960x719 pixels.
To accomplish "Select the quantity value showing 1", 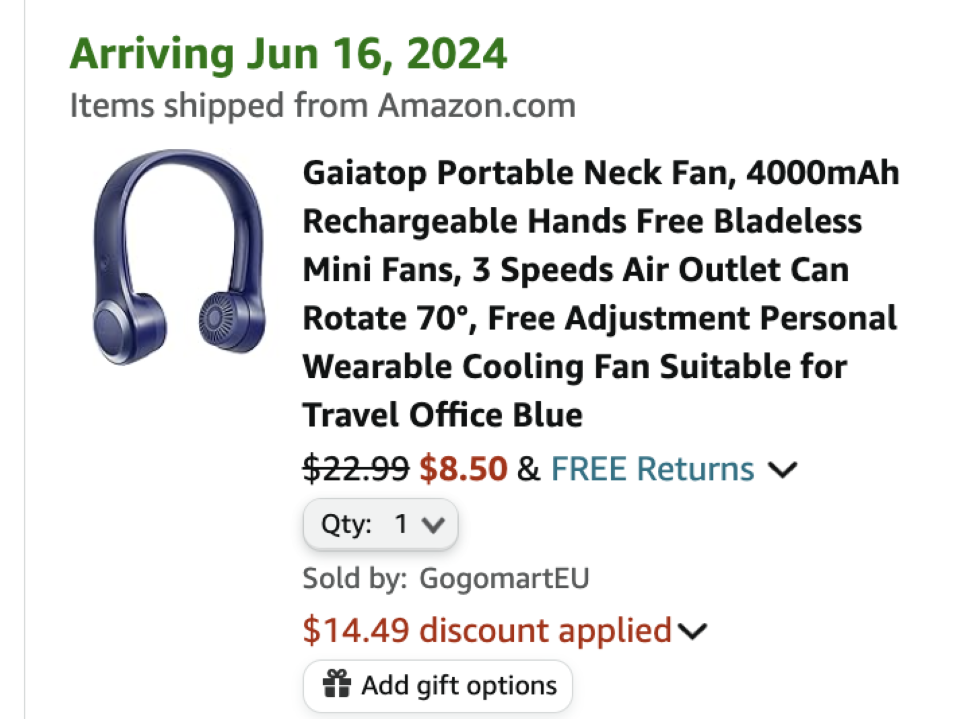I will pos(401,523).
